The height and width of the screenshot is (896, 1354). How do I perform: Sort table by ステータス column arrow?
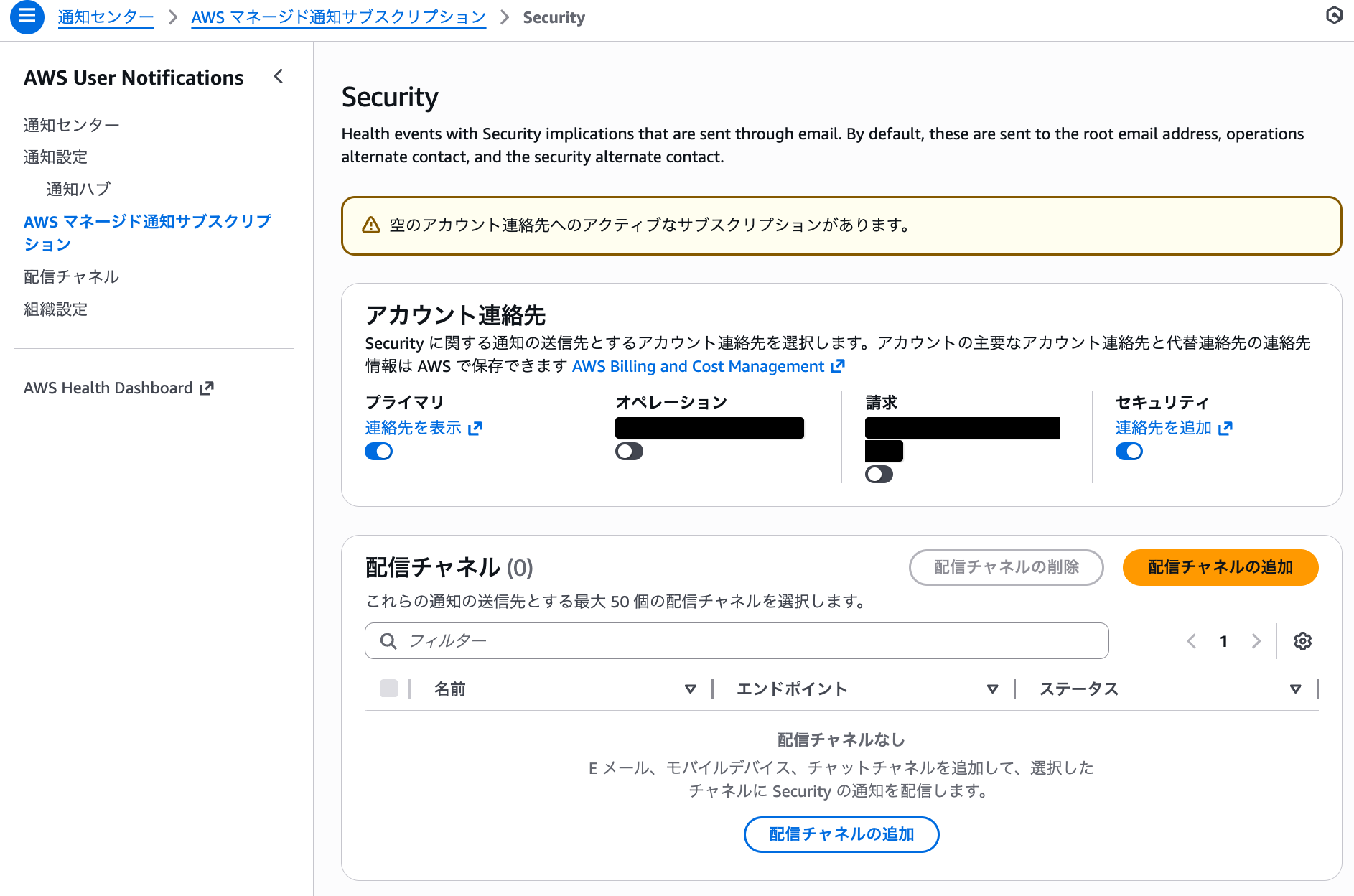[1295, 689]
